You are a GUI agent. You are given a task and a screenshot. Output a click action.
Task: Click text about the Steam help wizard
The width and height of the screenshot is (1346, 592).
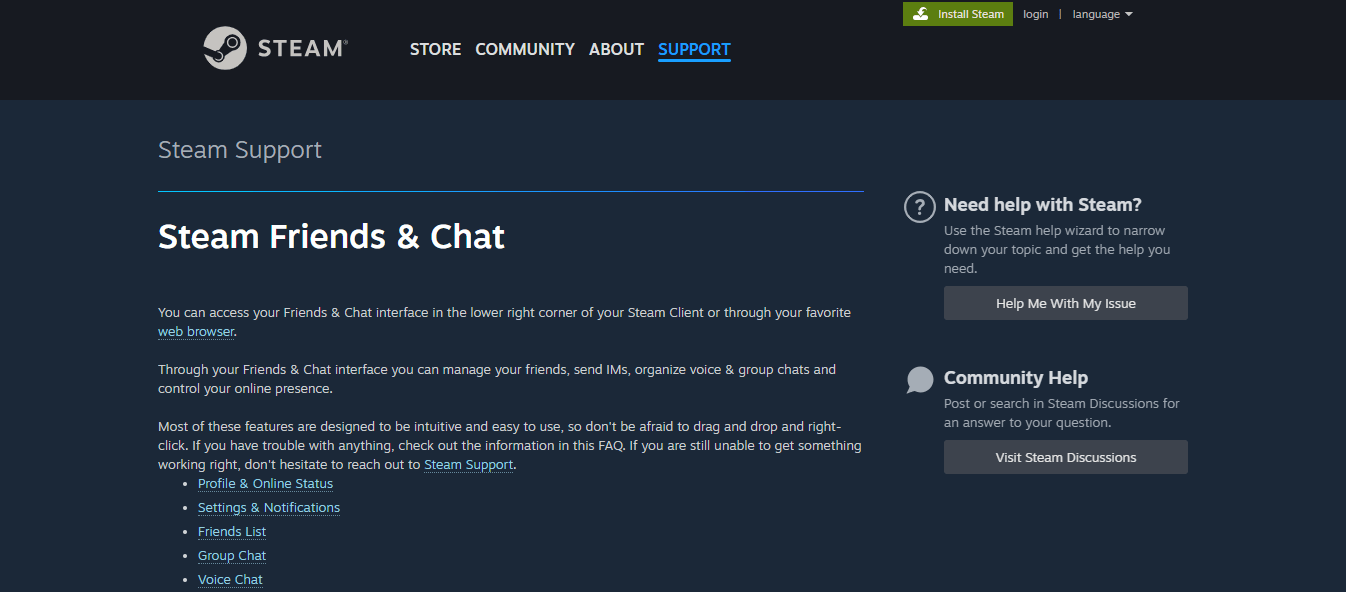tap(1057, 250)
